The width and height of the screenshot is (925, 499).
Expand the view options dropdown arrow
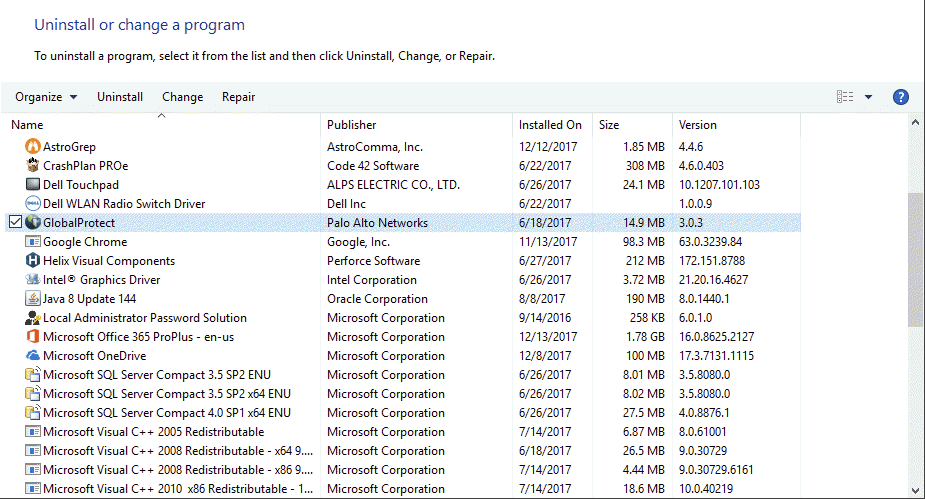click(868, 97)
